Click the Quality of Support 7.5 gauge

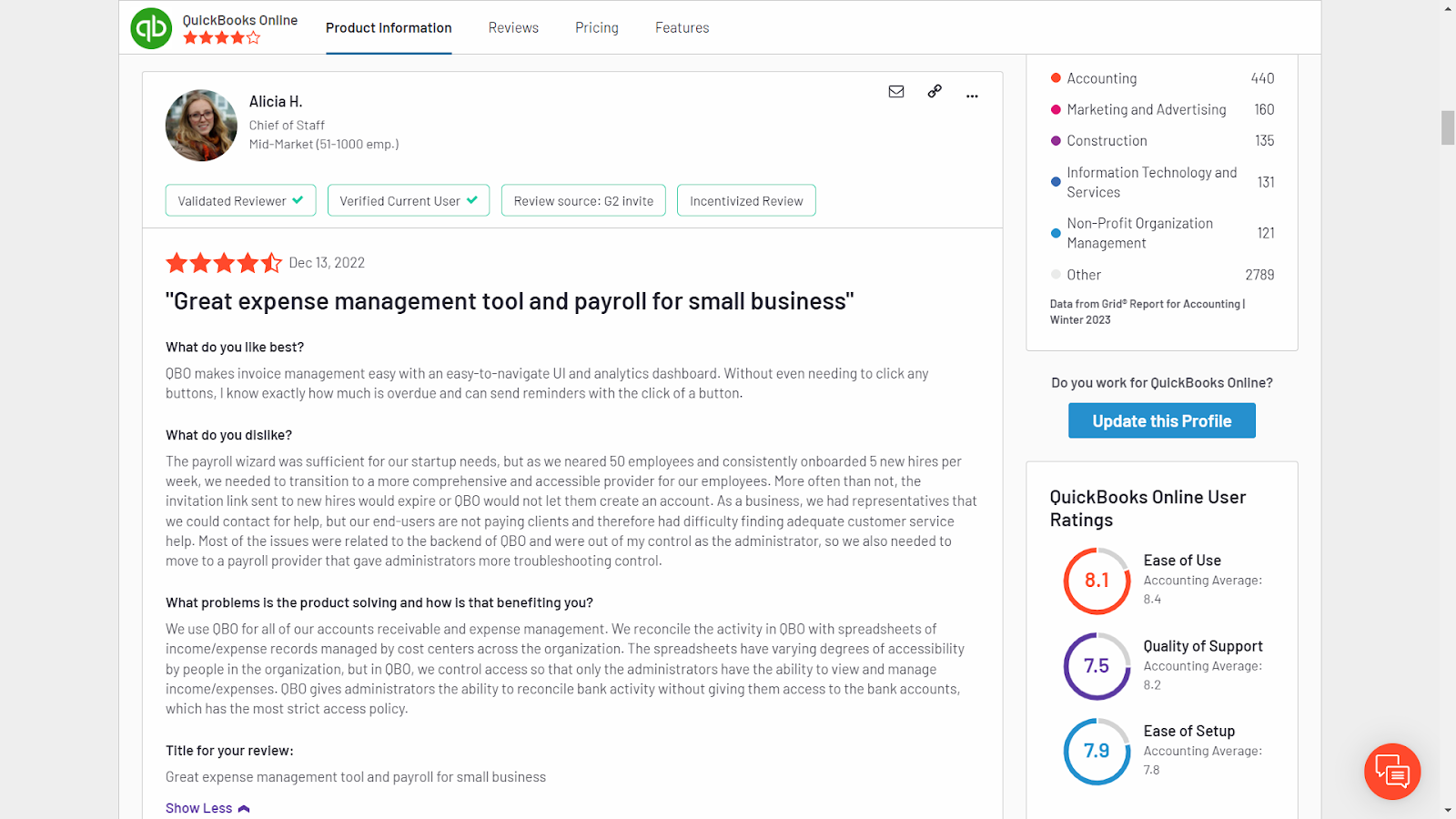coord(1097,666)
